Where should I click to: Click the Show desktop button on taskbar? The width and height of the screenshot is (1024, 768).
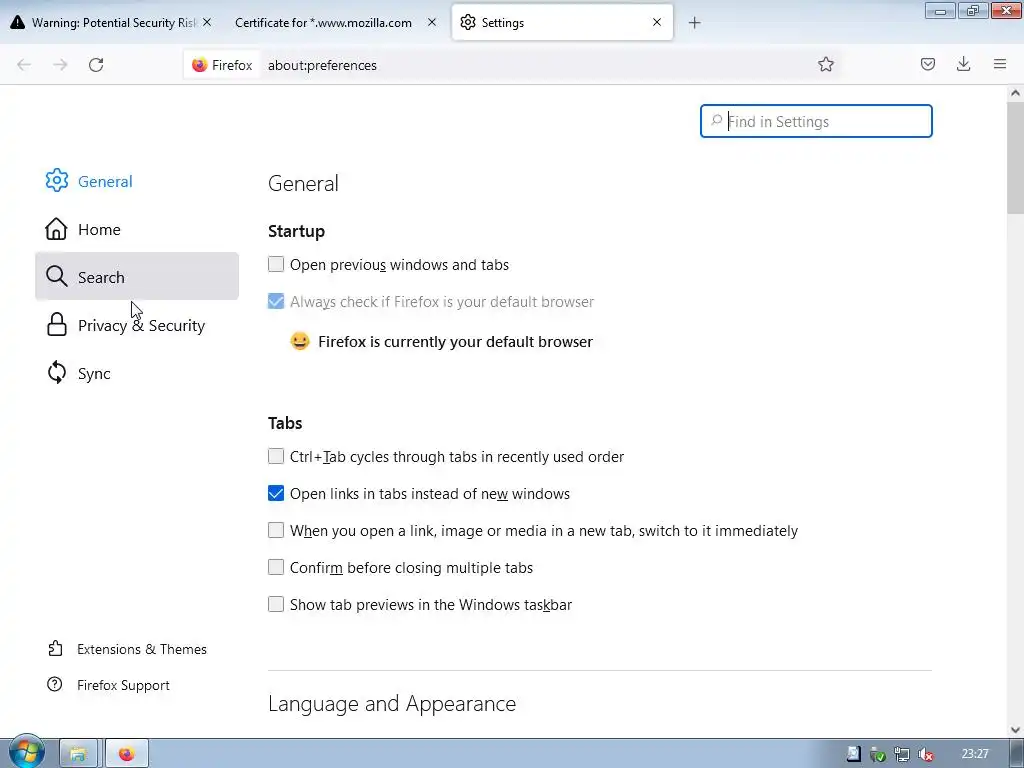click(x=1017, y=754)
